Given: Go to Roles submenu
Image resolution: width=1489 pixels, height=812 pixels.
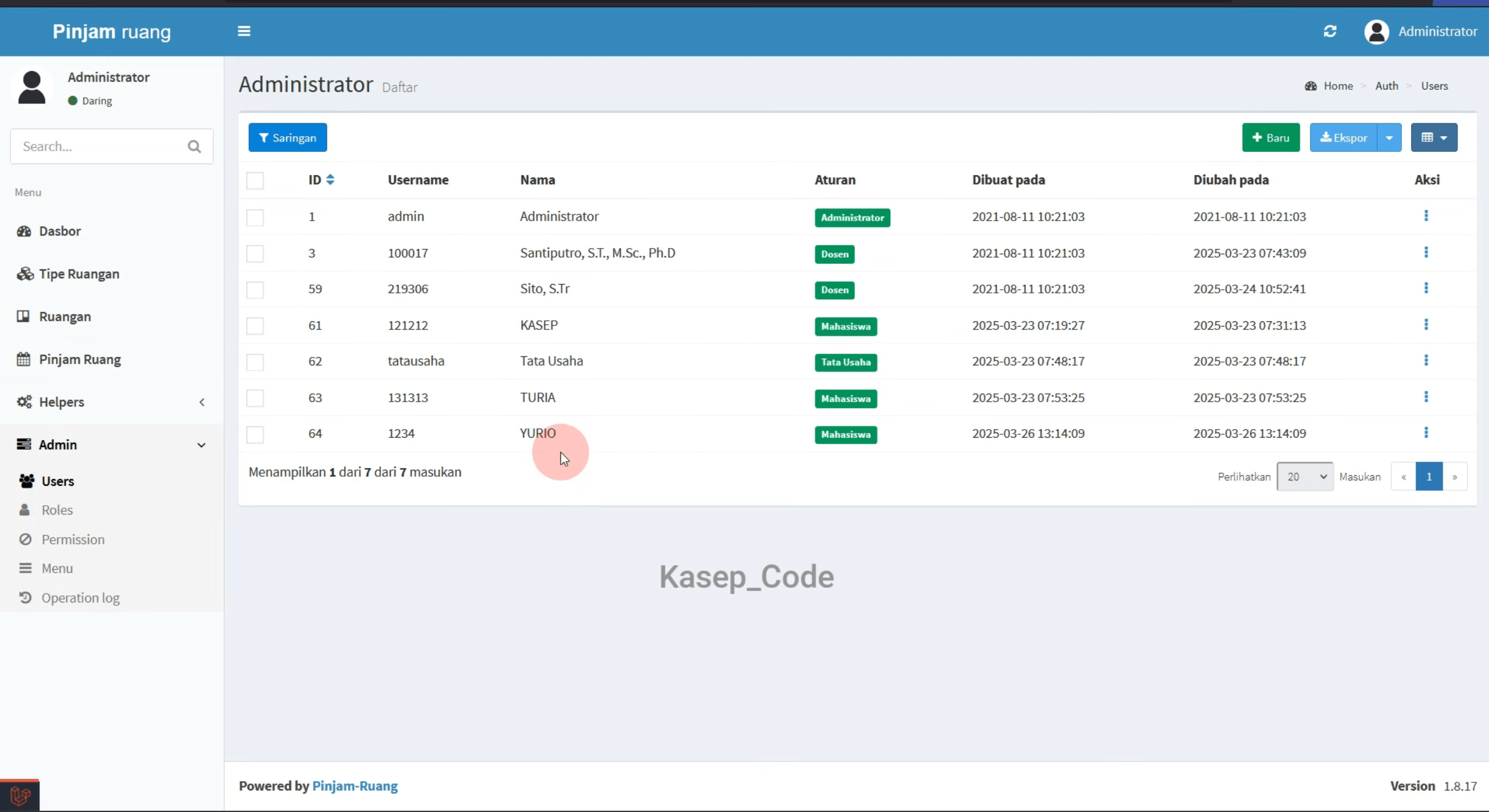Looking at the screenshot, I should click(56, 510).
